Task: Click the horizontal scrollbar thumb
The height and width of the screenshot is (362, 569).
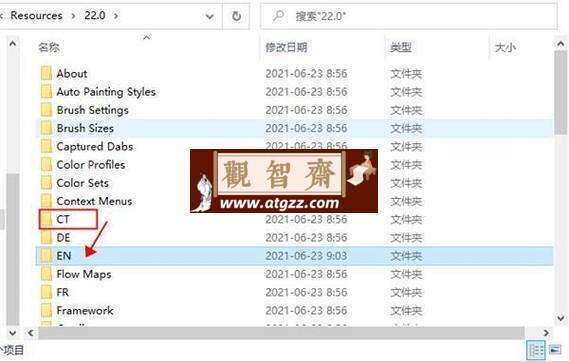Action: 281,332
